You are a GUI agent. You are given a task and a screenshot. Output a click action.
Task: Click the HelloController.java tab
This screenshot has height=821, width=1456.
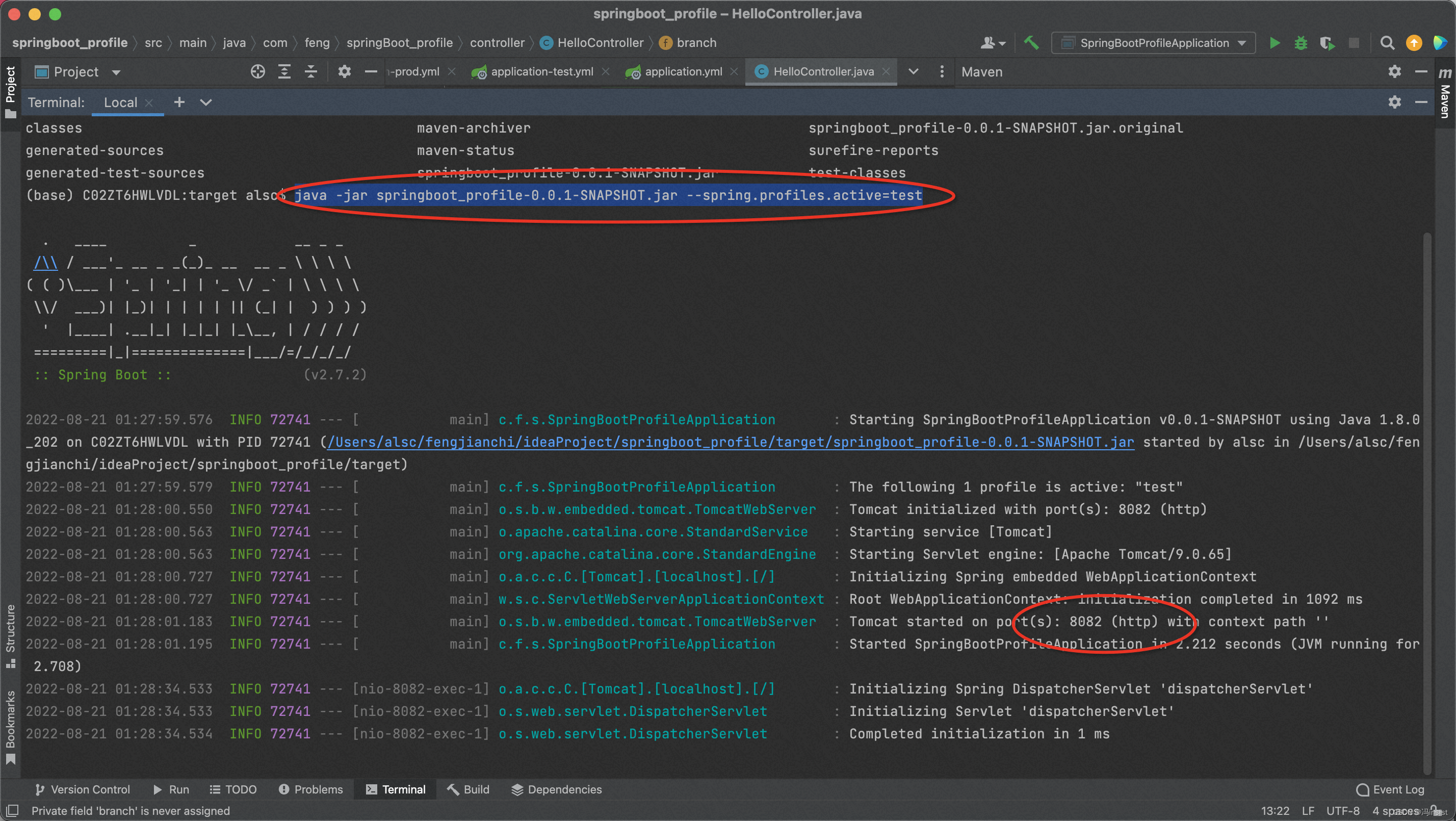[821, 71]
